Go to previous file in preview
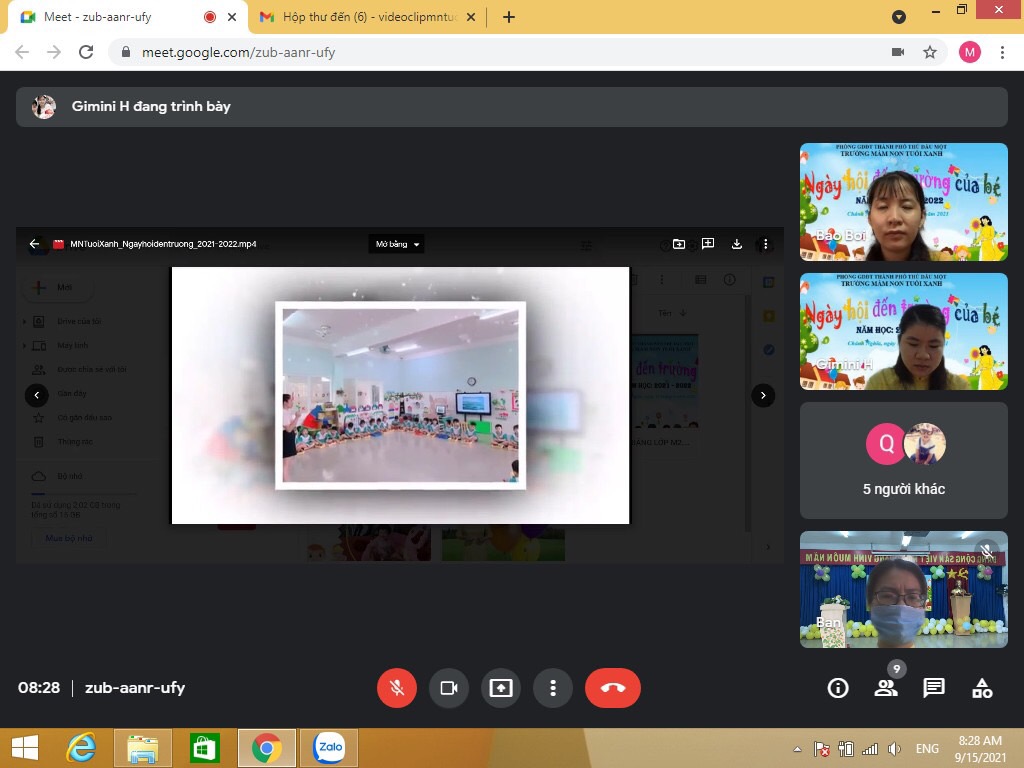 37,395
